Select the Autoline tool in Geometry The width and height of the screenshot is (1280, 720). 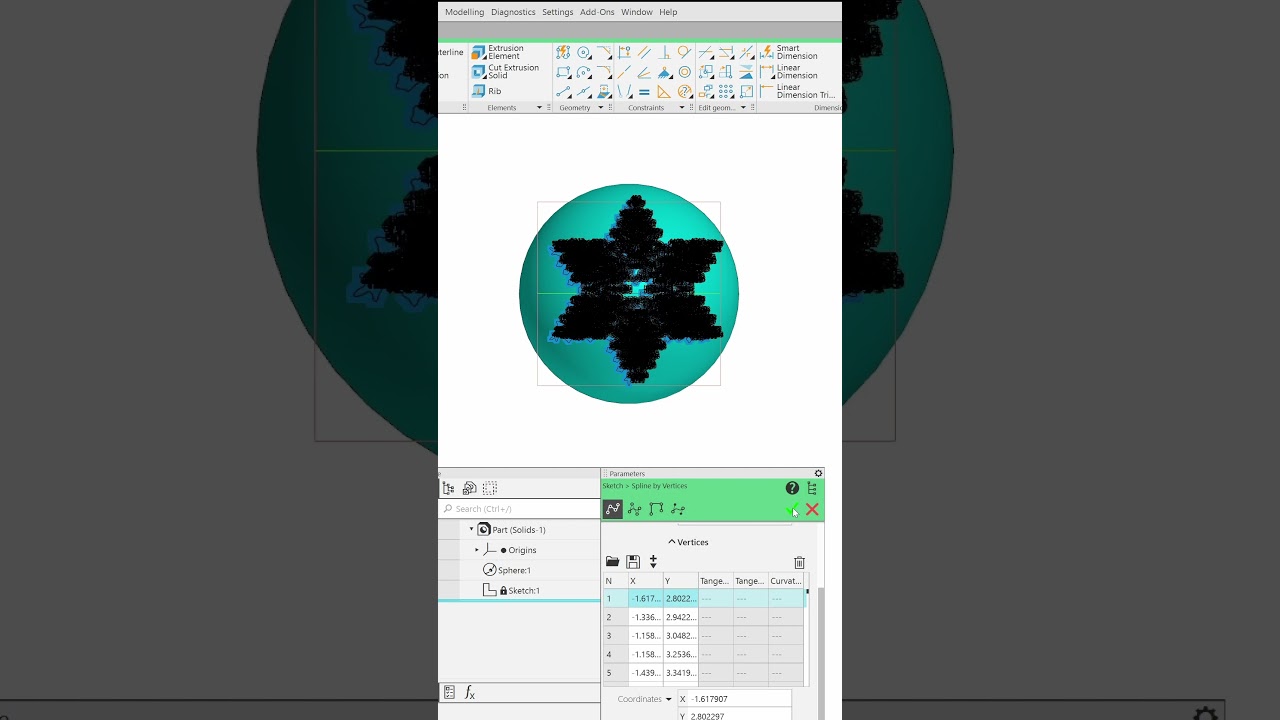pyautogui.click(x=563, y=52)
